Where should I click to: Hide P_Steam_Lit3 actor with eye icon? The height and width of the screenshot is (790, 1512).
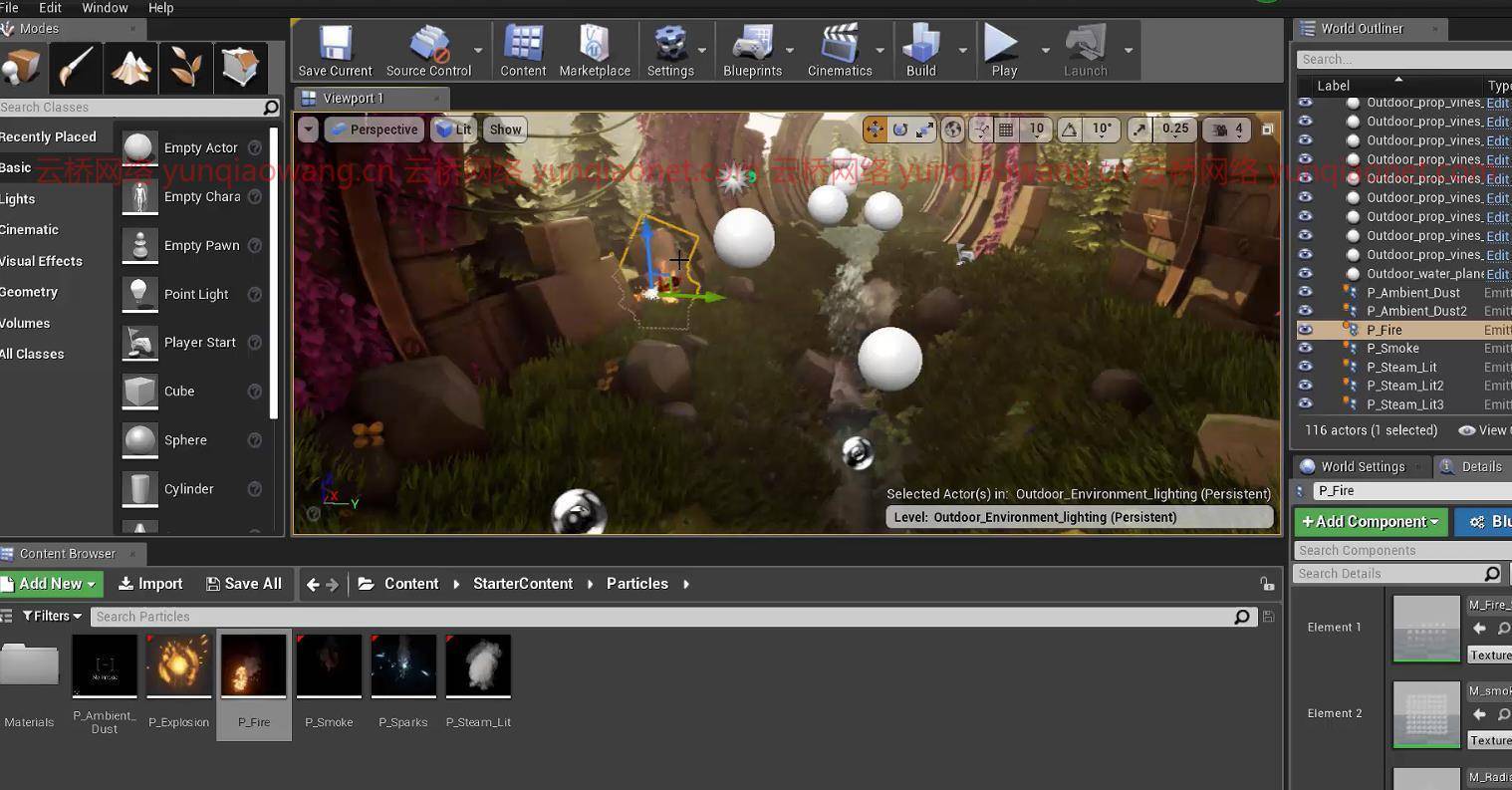pyautogui.click(x=1305, y=403)
